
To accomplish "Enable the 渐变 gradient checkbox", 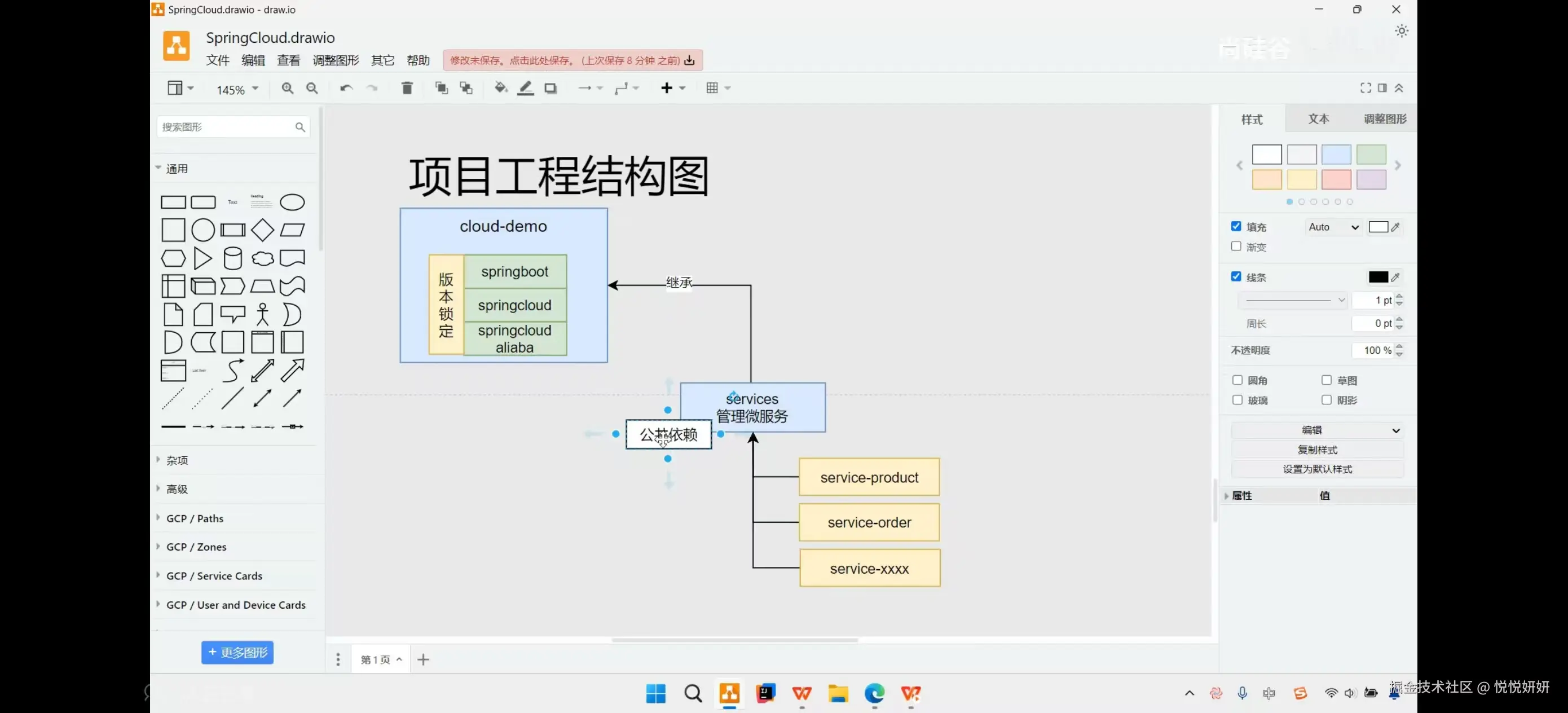I will pyautogui.click(x=1236, y=247).
